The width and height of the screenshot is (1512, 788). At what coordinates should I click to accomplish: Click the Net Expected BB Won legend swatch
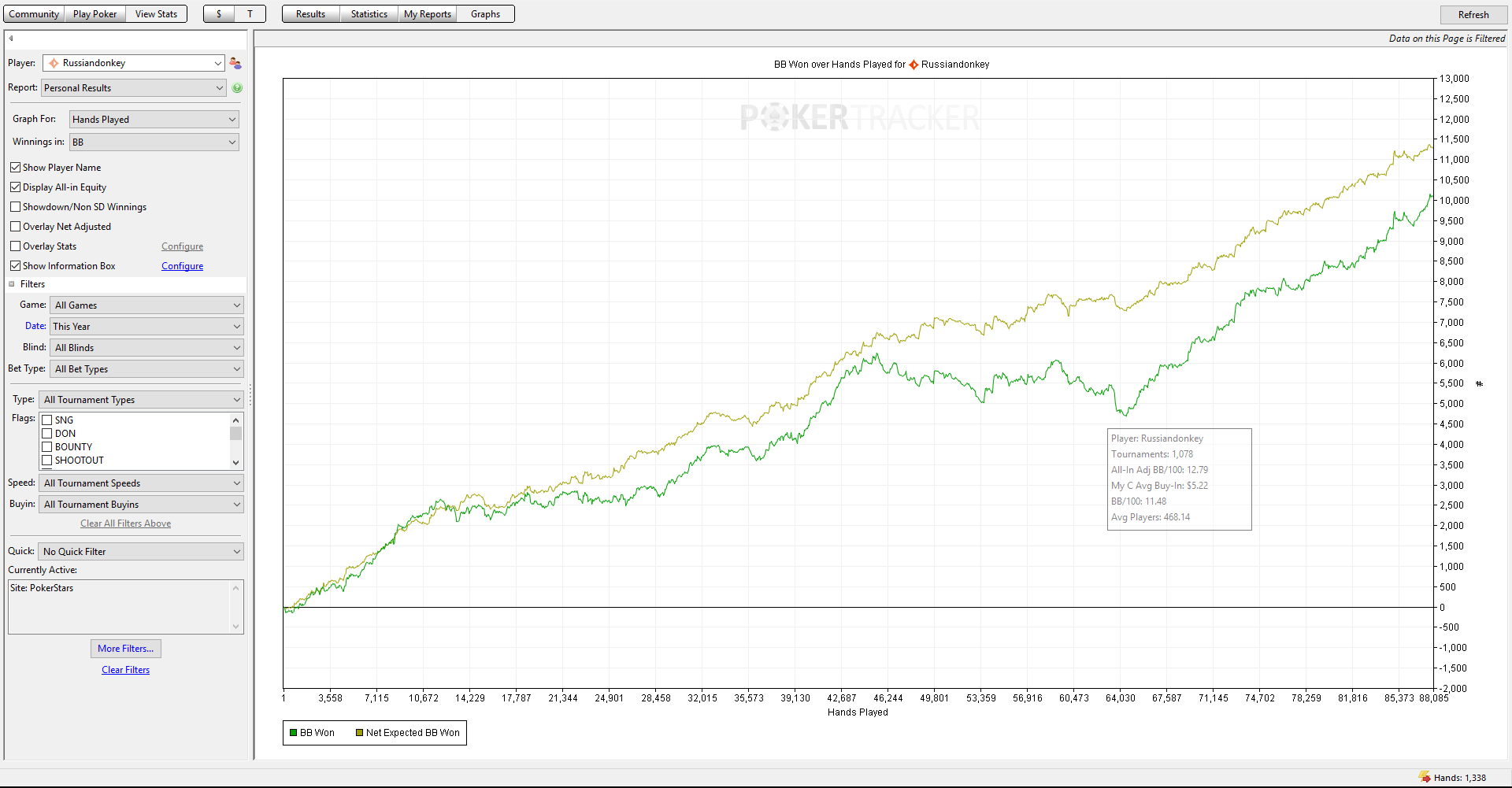point(360,733)
